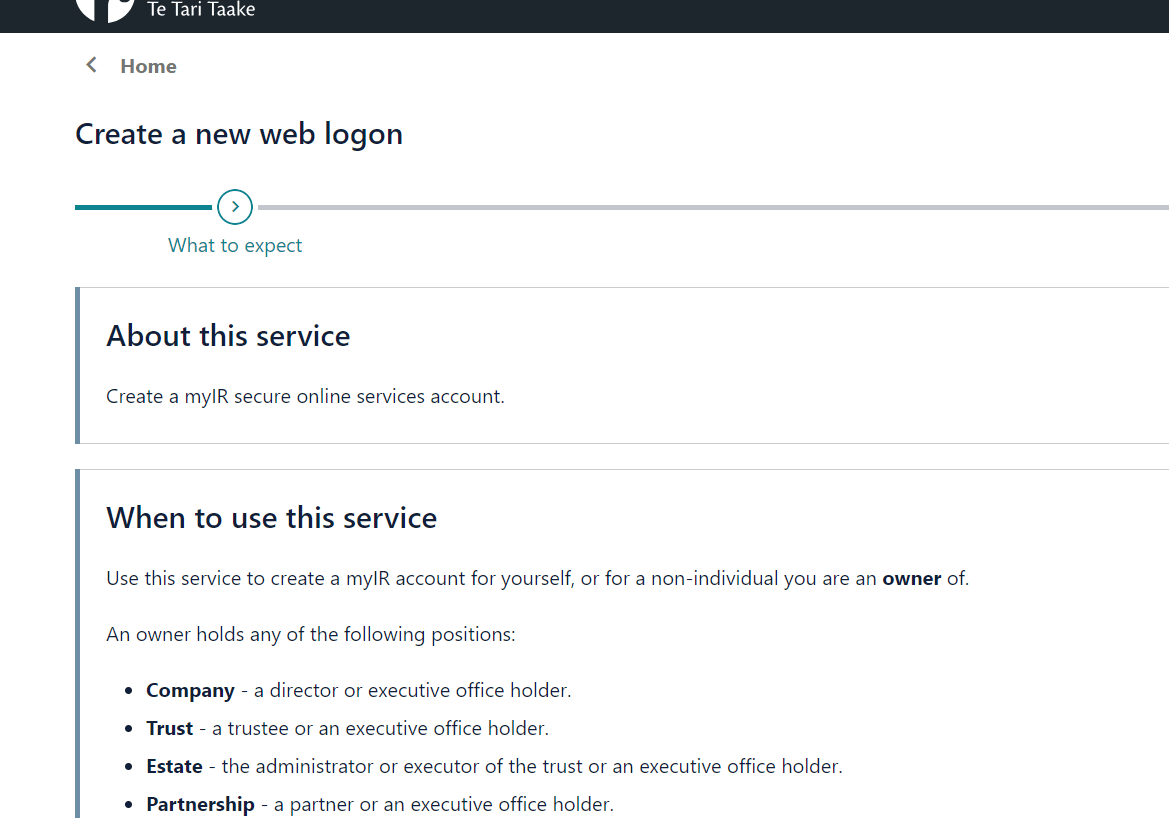Click the circular step indicator icon
This screenshot has height=818, width=1169.
pos(234,206)
